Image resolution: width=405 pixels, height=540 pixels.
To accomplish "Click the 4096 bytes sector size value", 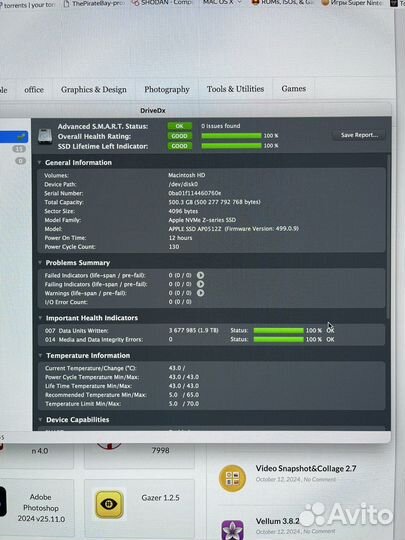I will coord(183,211).
